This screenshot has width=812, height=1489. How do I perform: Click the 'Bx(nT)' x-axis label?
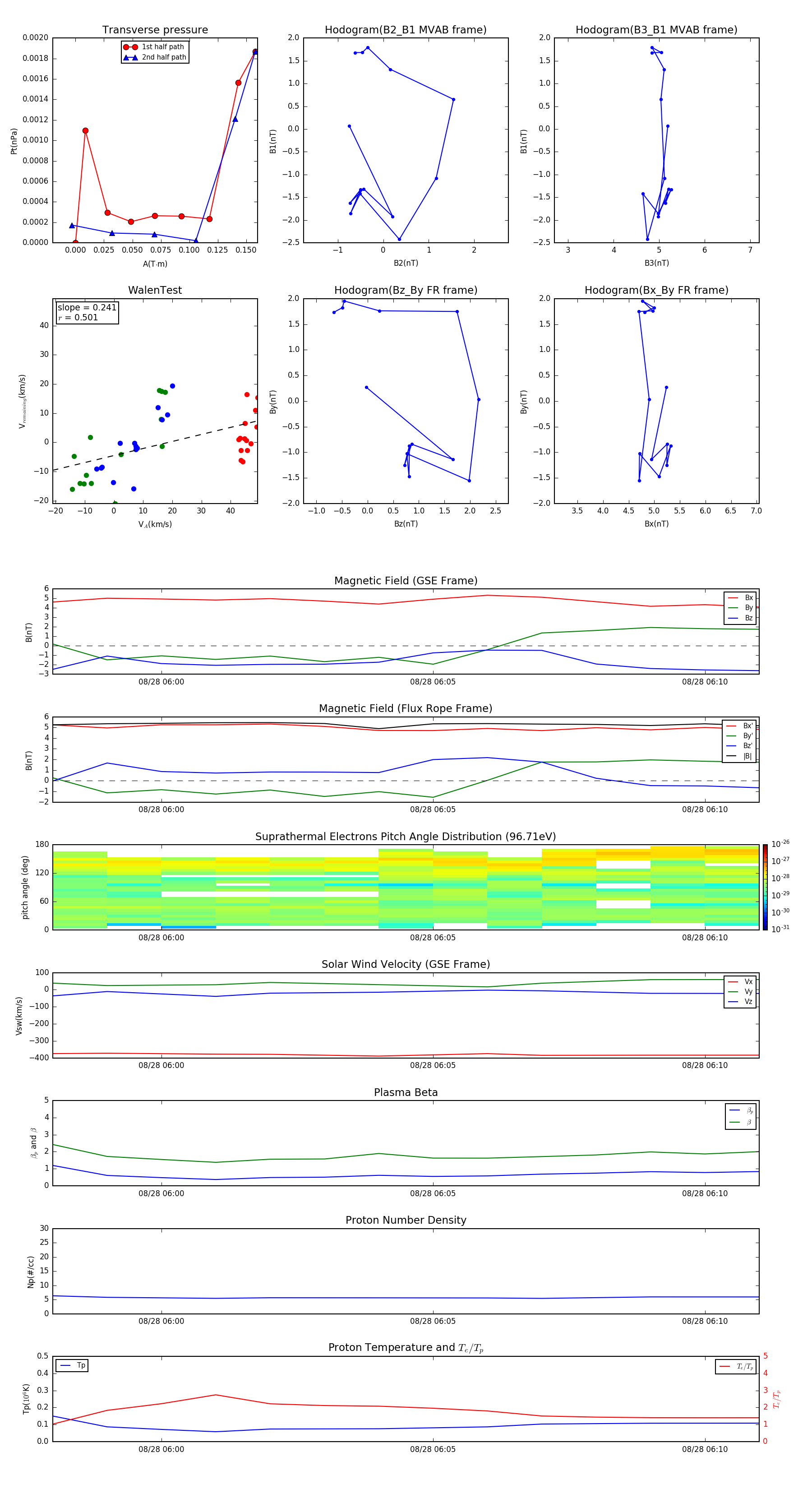[x=656, y=524]
